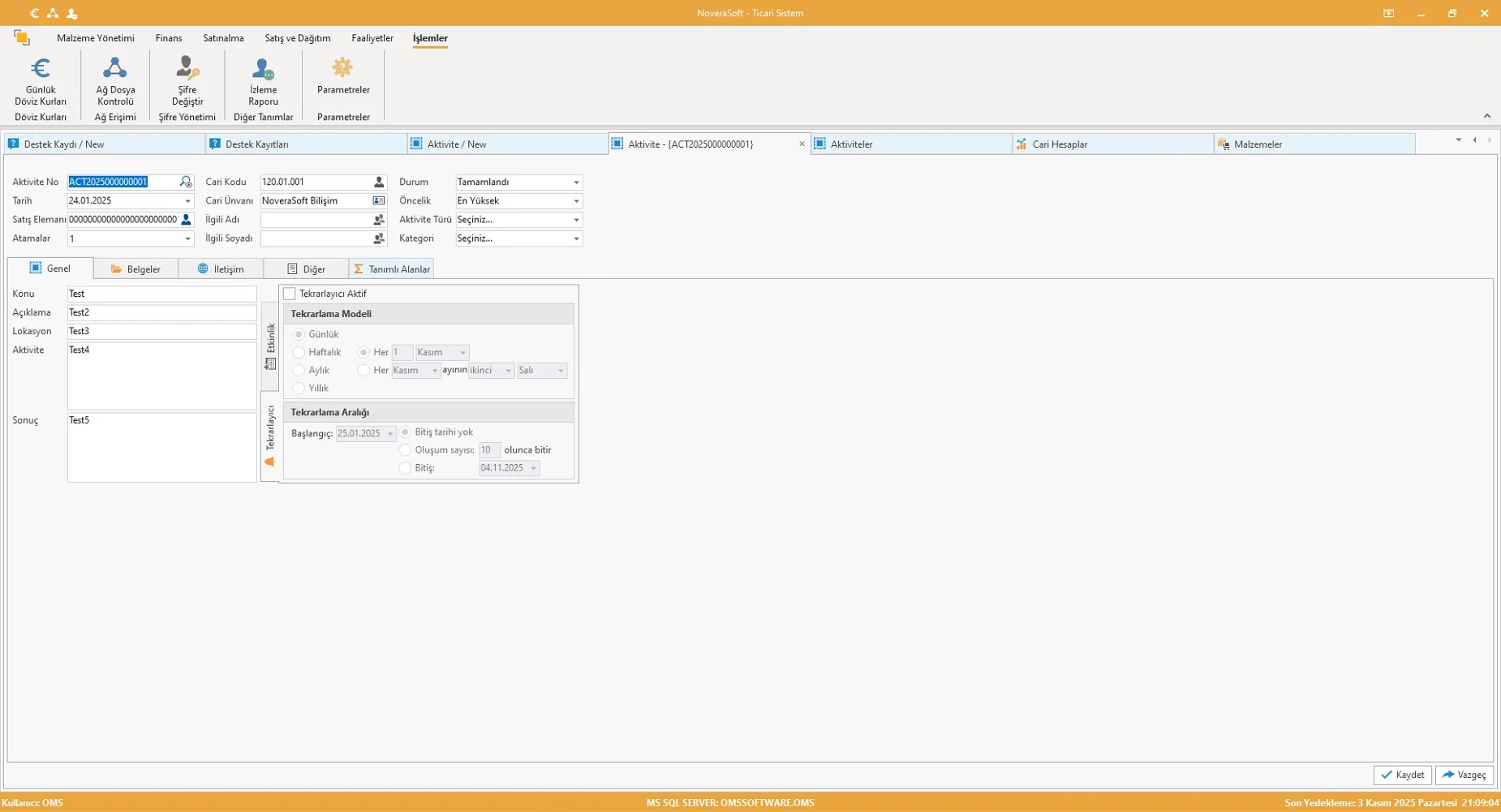Choose the Yıllık recurrence option

click(299, 388)
